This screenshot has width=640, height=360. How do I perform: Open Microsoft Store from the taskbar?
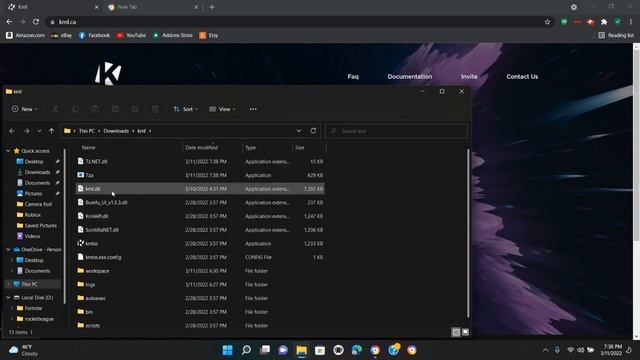click(x=320, y=350)
